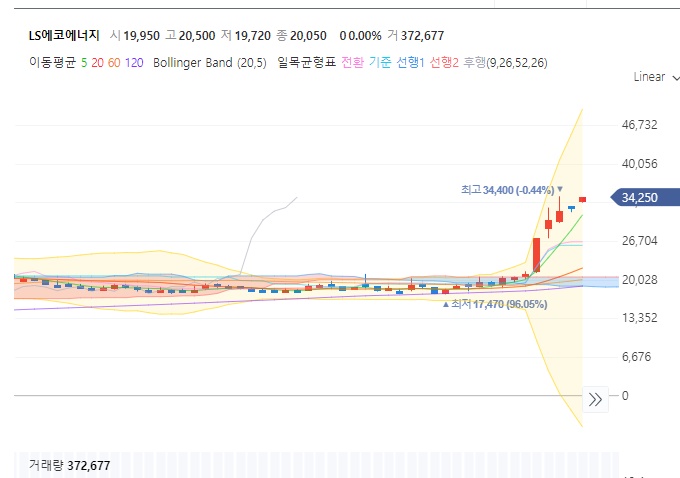This screenshot has height=478, width=680.
Task: Click the 46,732 axis label
Action: pyautogui.click(x=639, y=125)
